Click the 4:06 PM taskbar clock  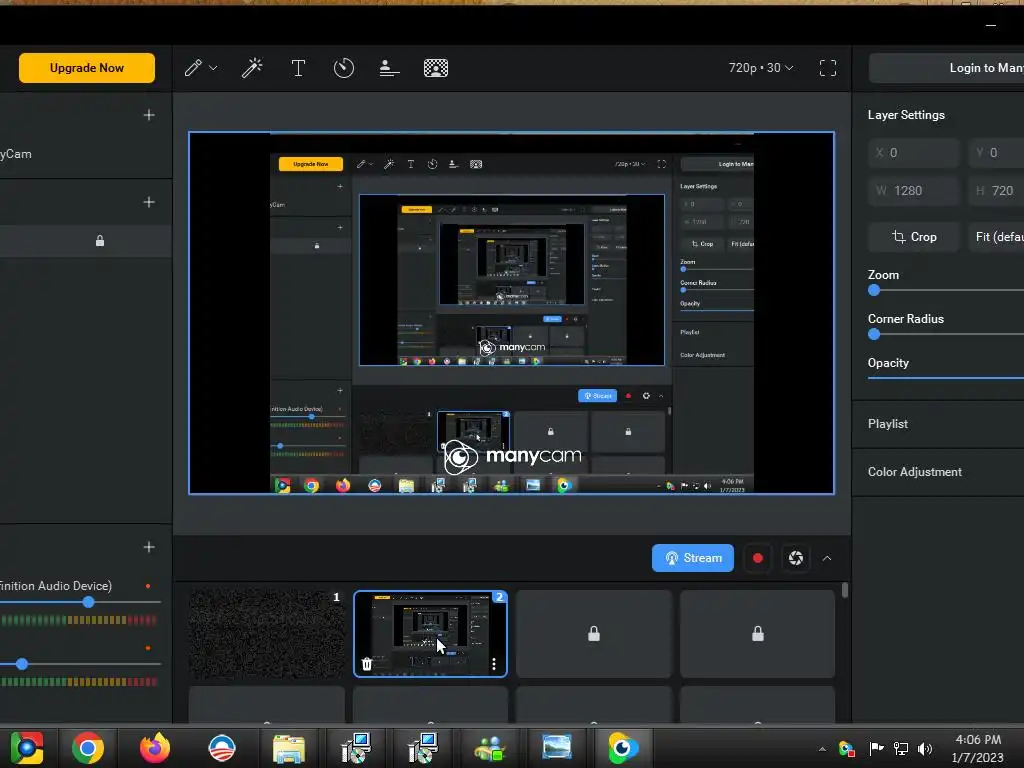pos(978,740)
